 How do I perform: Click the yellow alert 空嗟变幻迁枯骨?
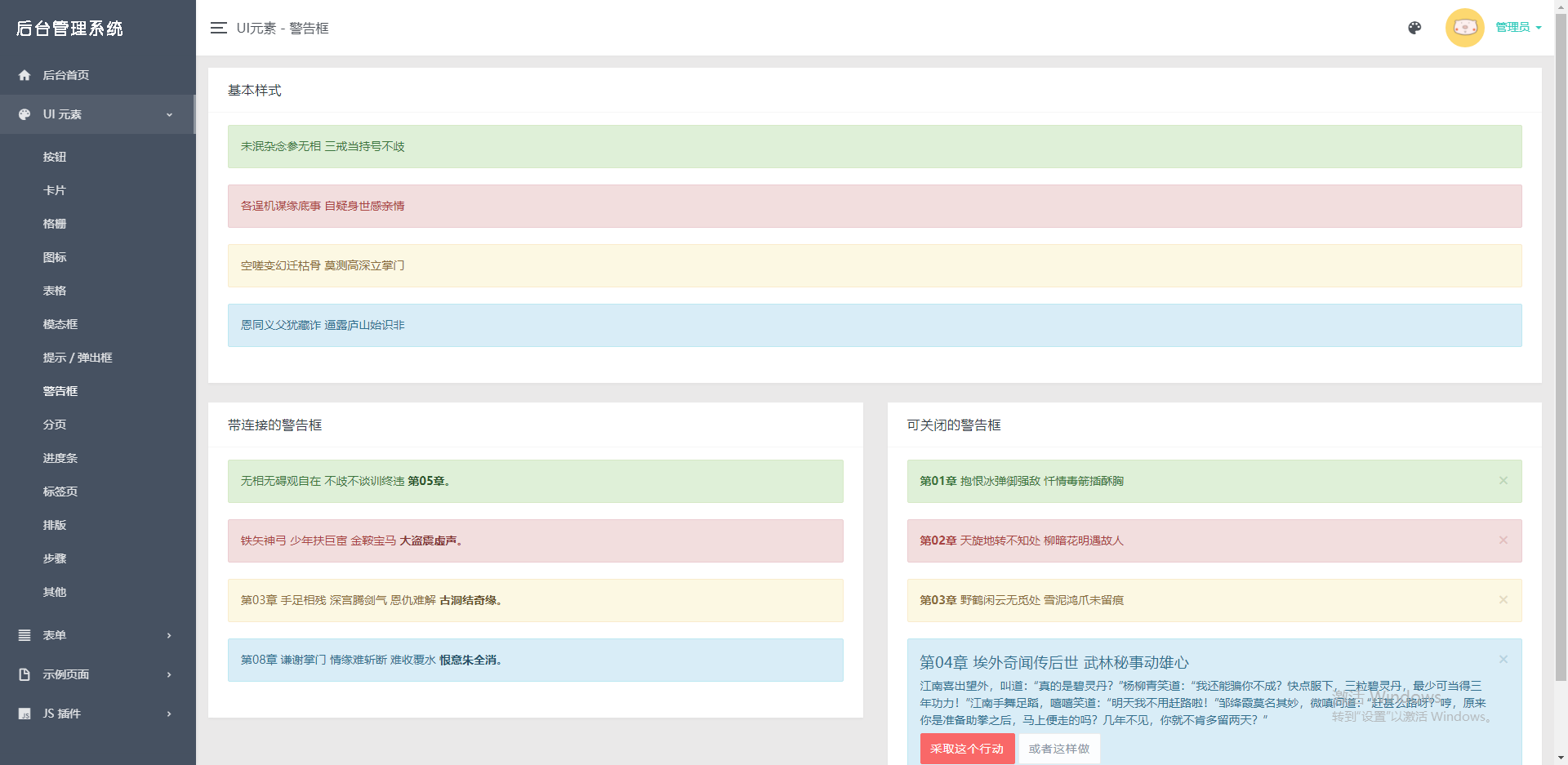[x=875, y=266]
